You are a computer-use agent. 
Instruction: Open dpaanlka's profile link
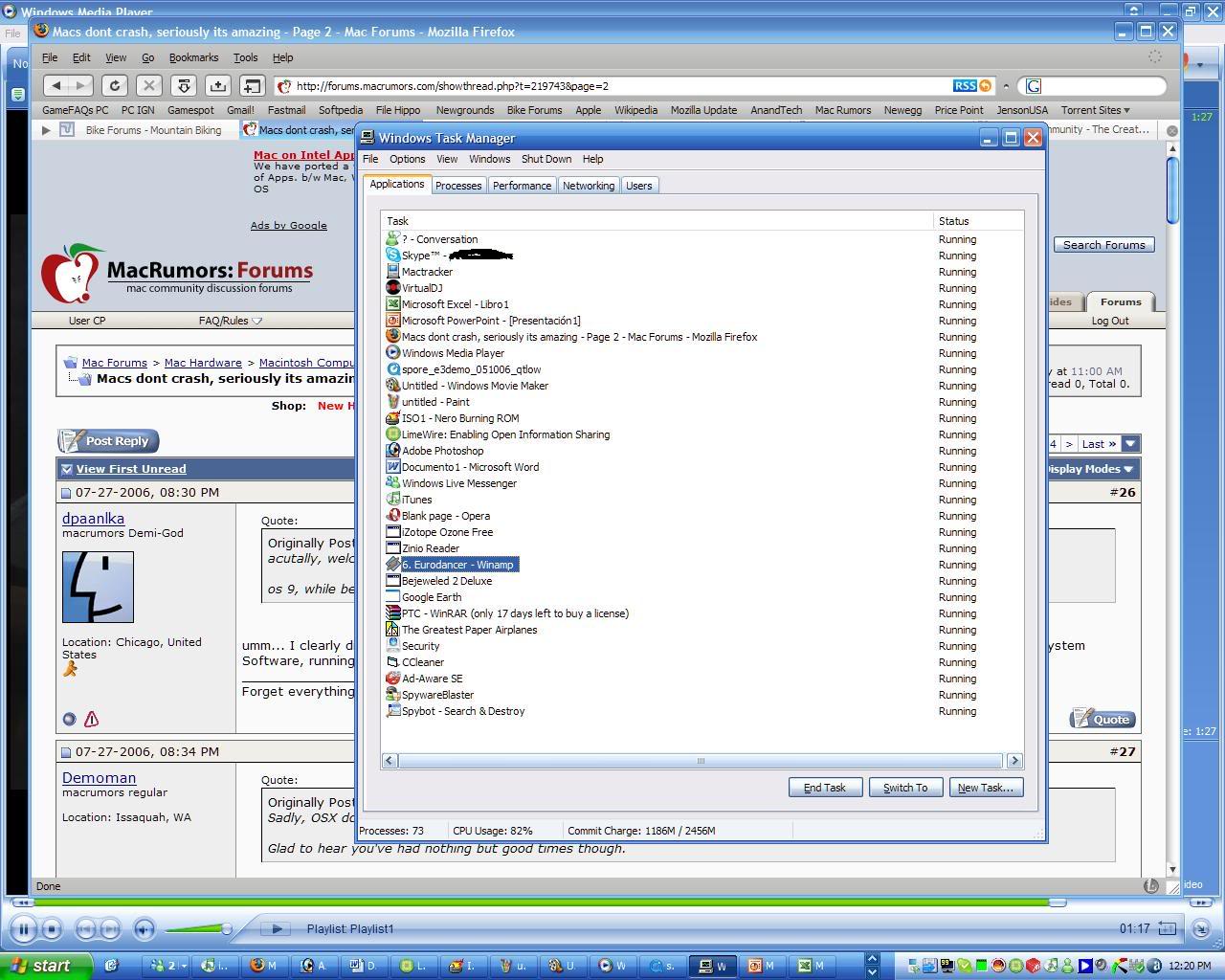93,518
